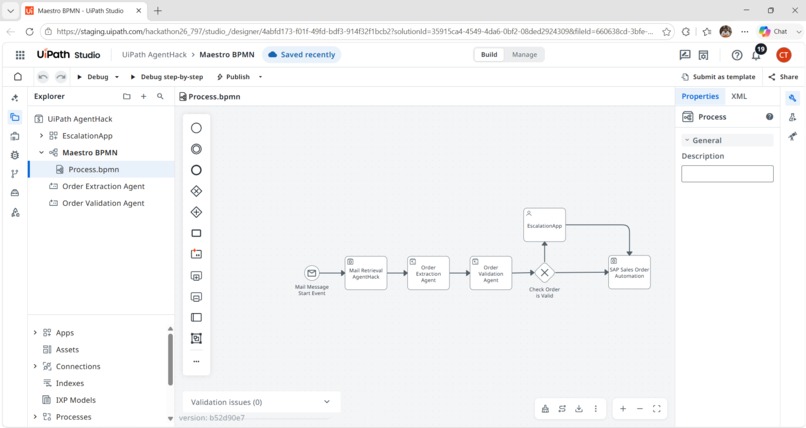Open the notifications bell
Viewport: 806px width, 428px height.
point(756,54)
